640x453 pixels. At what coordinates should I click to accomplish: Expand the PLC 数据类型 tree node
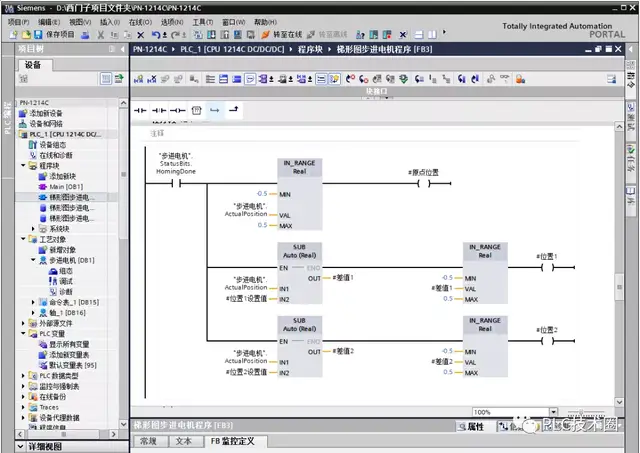(22, 374)
